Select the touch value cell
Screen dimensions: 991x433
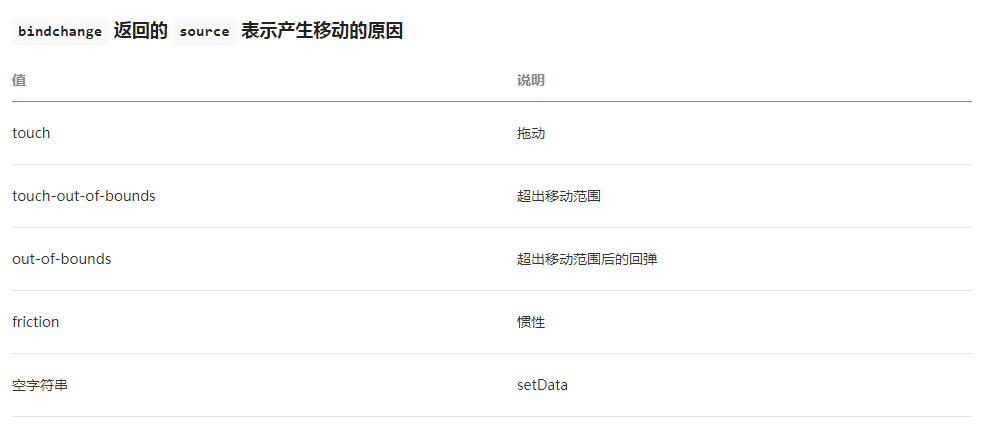coord(31,133)
